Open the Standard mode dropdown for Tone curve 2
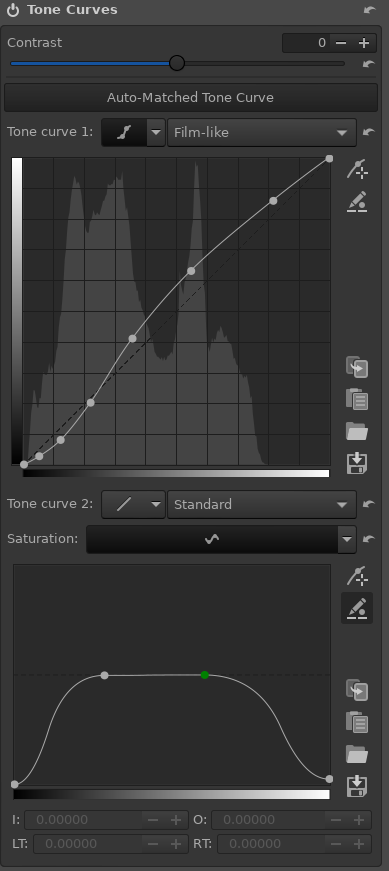Screen dimensions: 389x871 click(x=262, y=504)
